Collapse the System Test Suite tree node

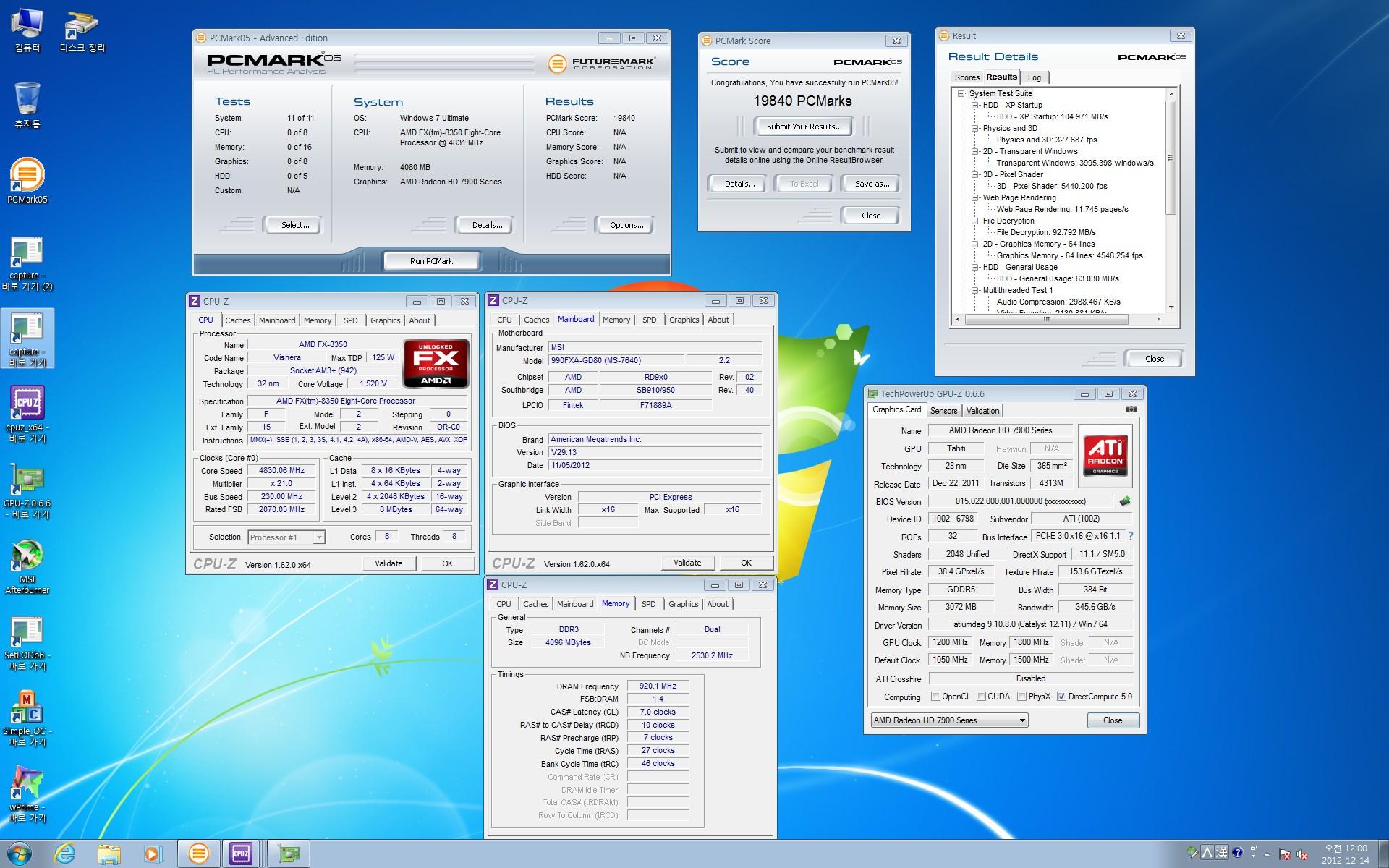(961, 93)
